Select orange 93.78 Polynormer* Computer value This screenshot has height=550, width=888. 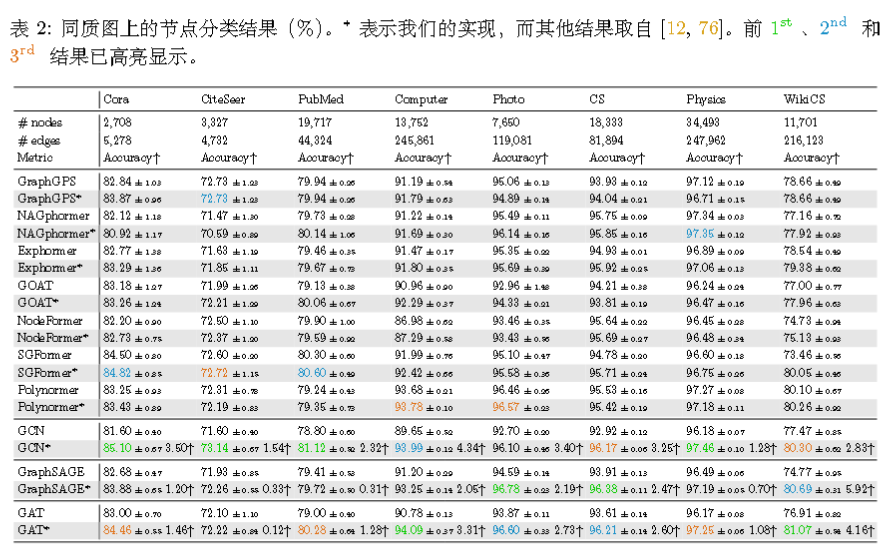point(409,407)
